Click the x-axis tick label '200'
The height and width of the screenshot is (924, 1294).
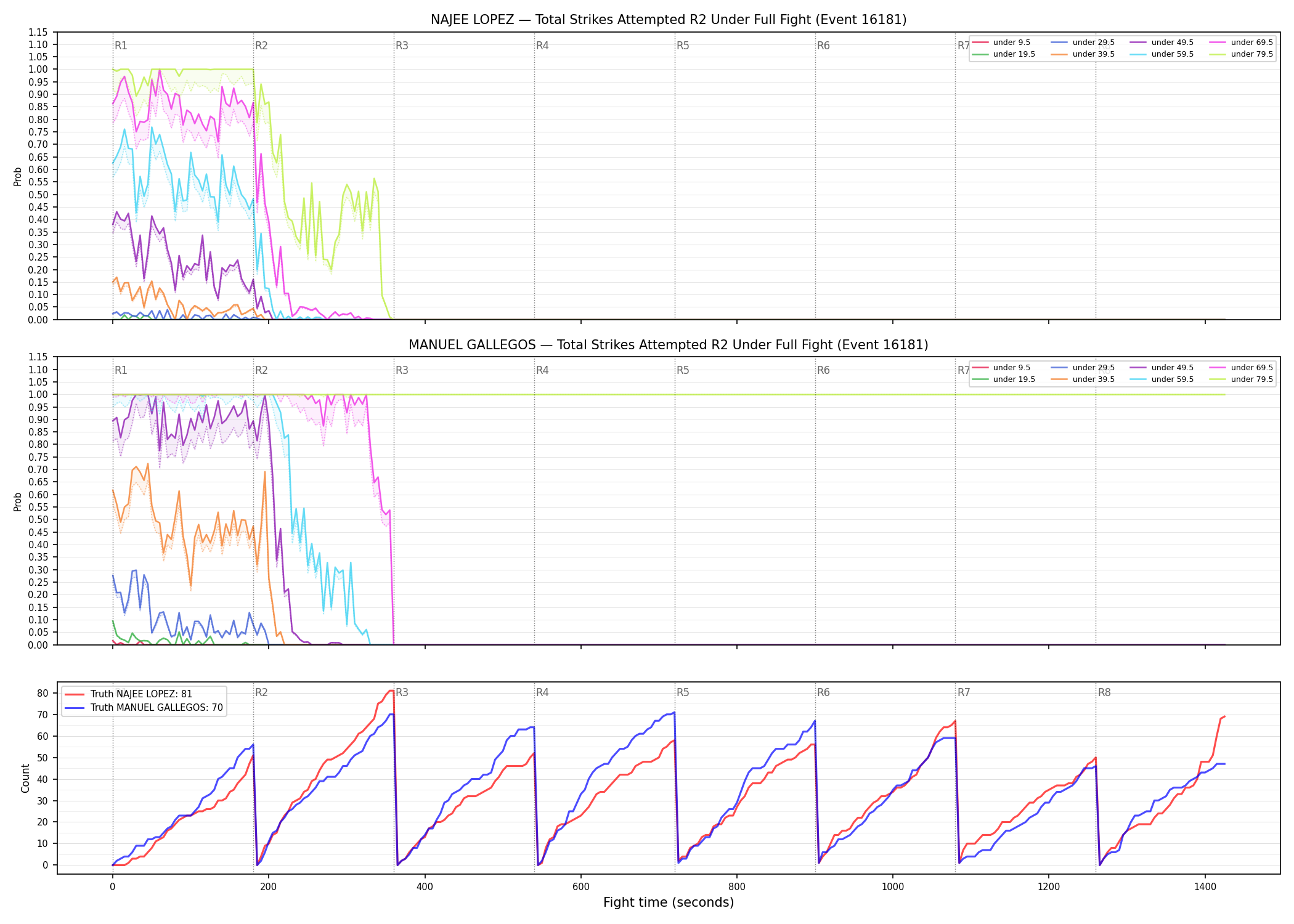click(x=268, y=887)
